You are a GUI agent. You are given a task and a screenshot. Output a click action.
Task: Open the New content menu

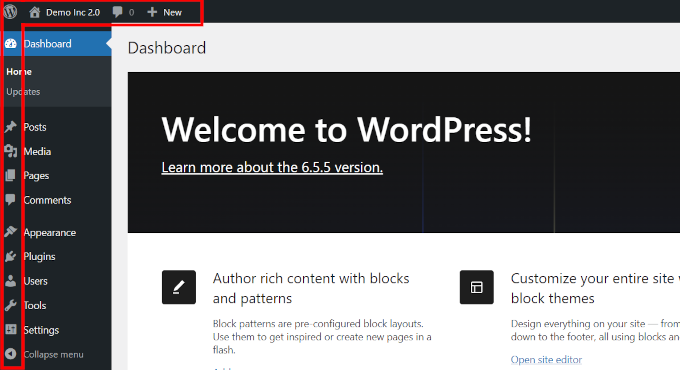pyautogui.click(x=172, y=13)
